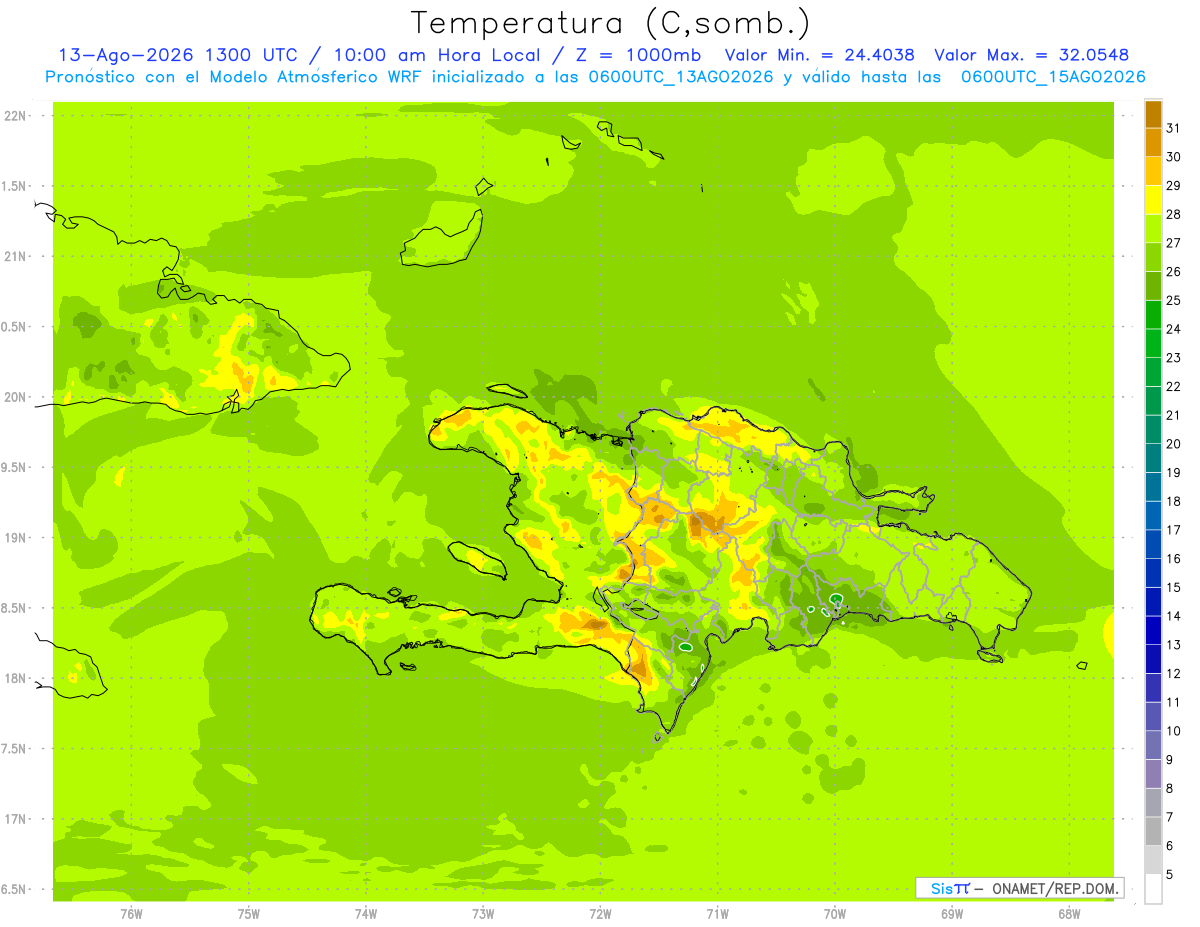Click the 'Valor Max. = 32.0548' text
Image resolution: width=1200 pixels, height=927 pixels.
pyautogui.click(x=1032, y=55)
